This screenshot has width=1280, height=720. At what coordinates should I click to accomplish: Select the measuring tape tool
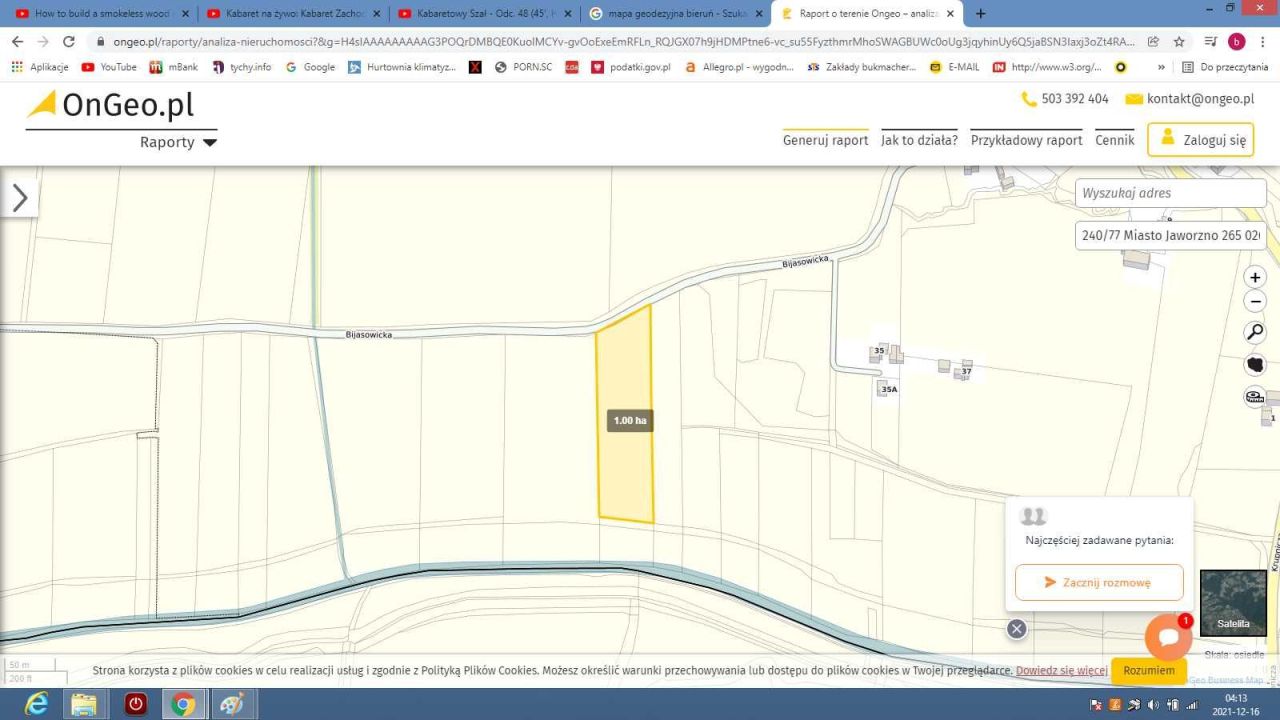(x=1255, y=397)
